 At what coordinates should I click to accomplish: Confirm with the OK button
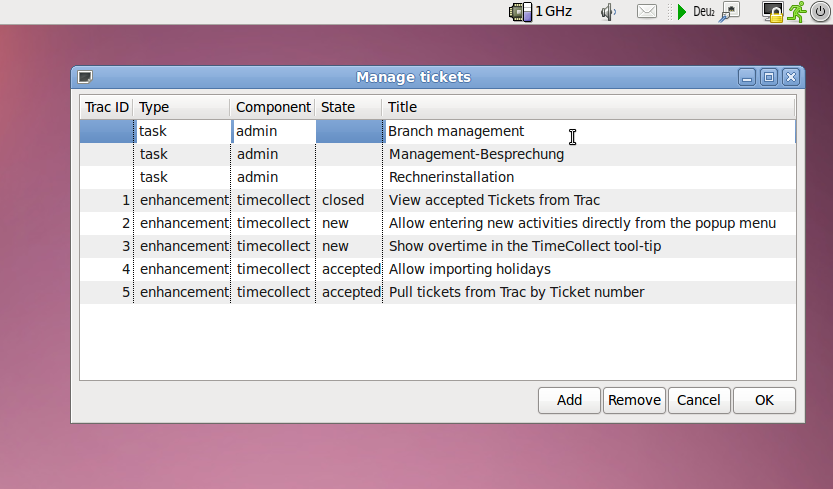pyautogui.click(x=764, y=400)
